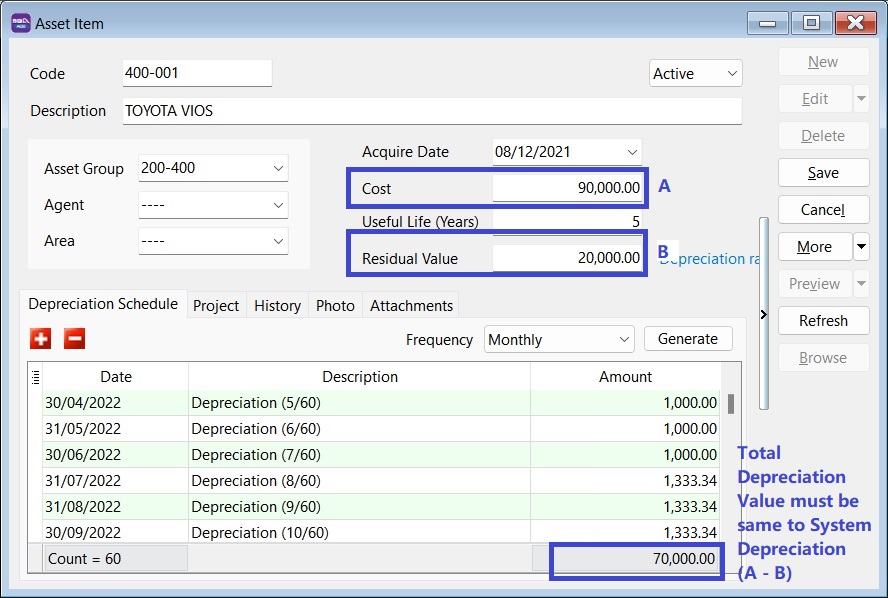Click the row selector icon in grid header

[36, 376]
